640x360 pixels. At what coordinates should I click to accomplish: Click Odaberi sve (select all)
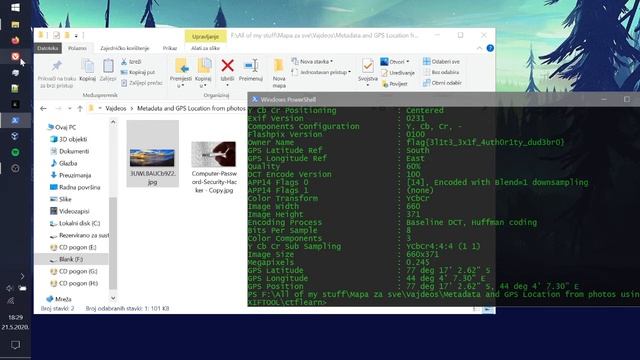click(441, 61)
